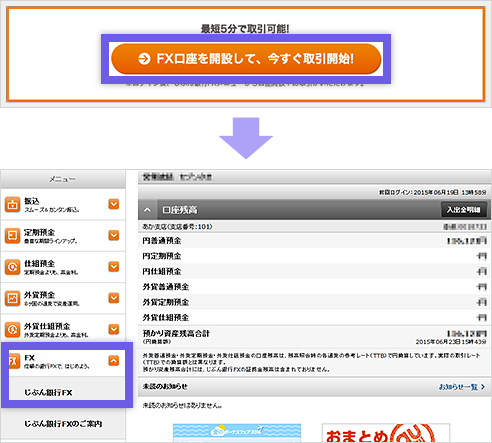The width and height of the screenshot is (492, 443).
Task: Click the FX icon in the menu
Action: coord(13,361)
